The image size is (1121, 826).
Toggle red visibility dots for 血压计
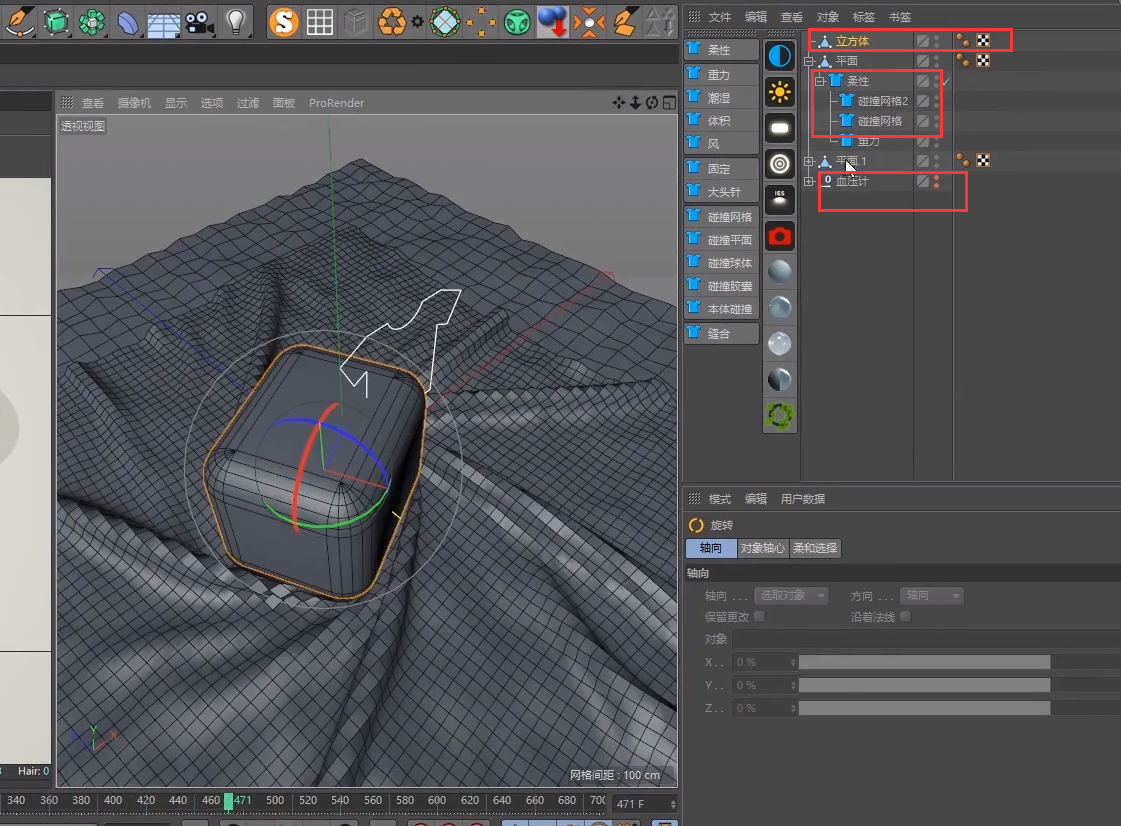point(937,182)
